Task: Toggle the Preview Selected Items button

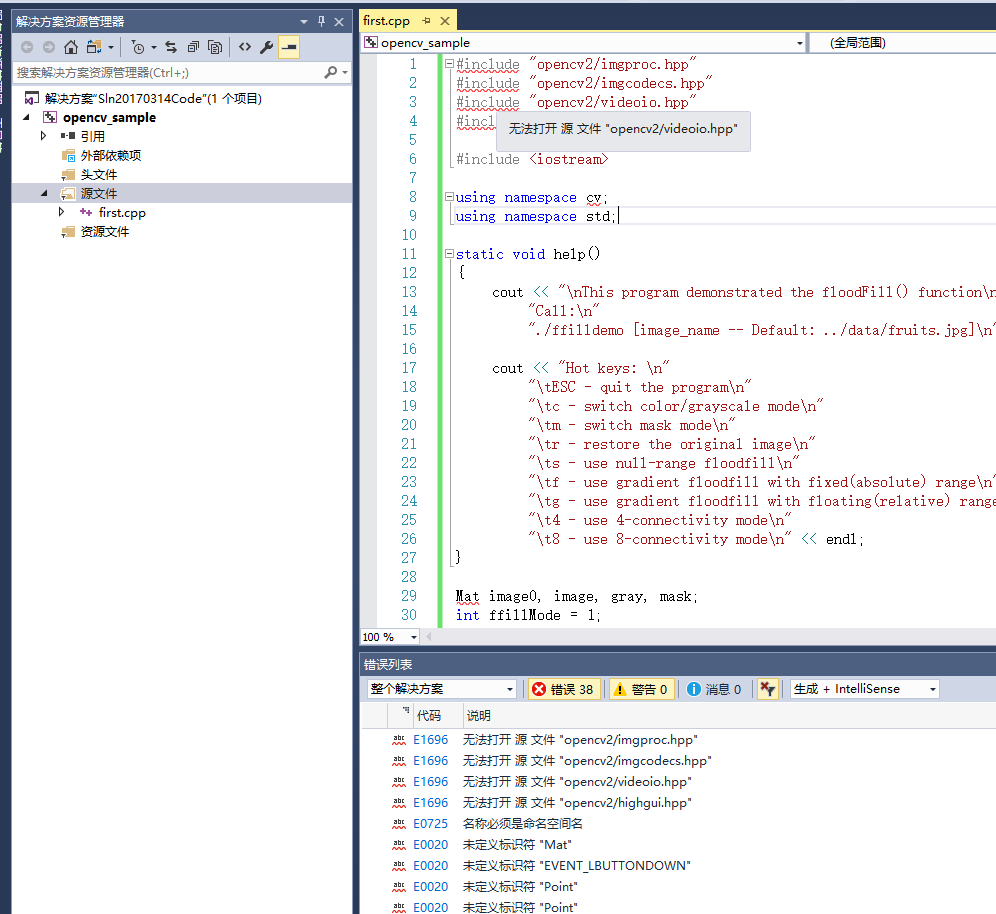Action: [288, 47]
